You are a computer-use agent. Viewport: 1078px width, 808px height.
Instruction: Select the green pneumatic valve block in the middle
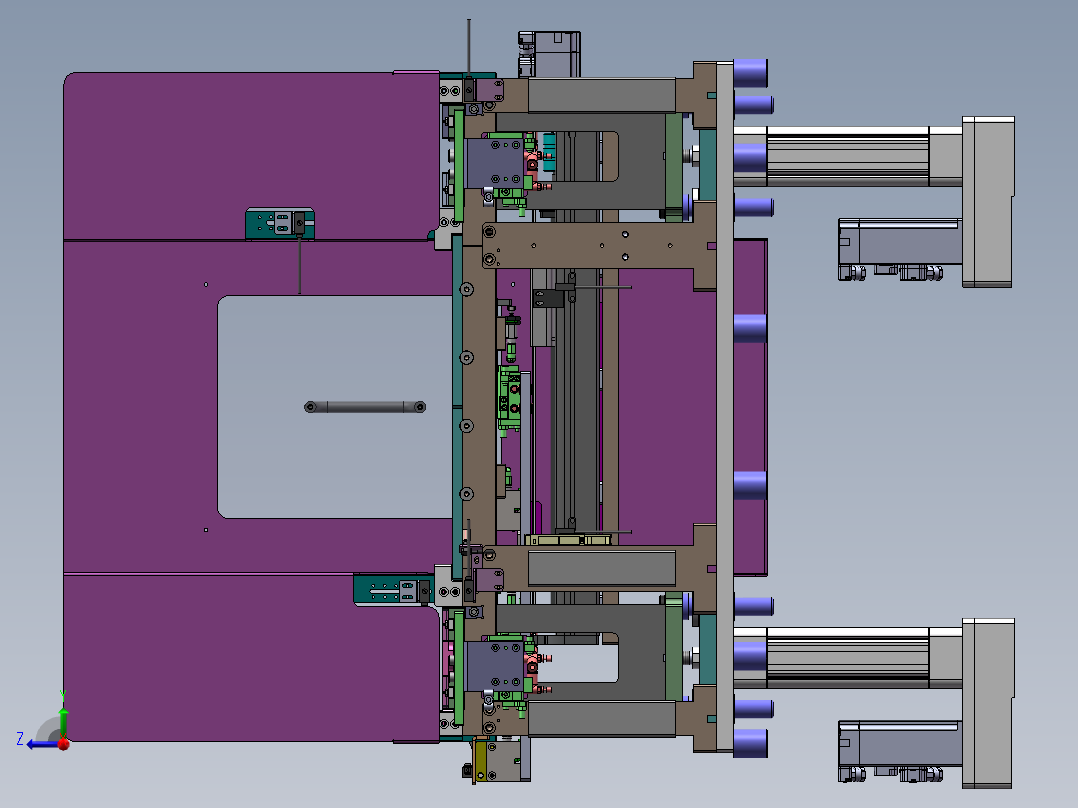(x=510, y=400)
